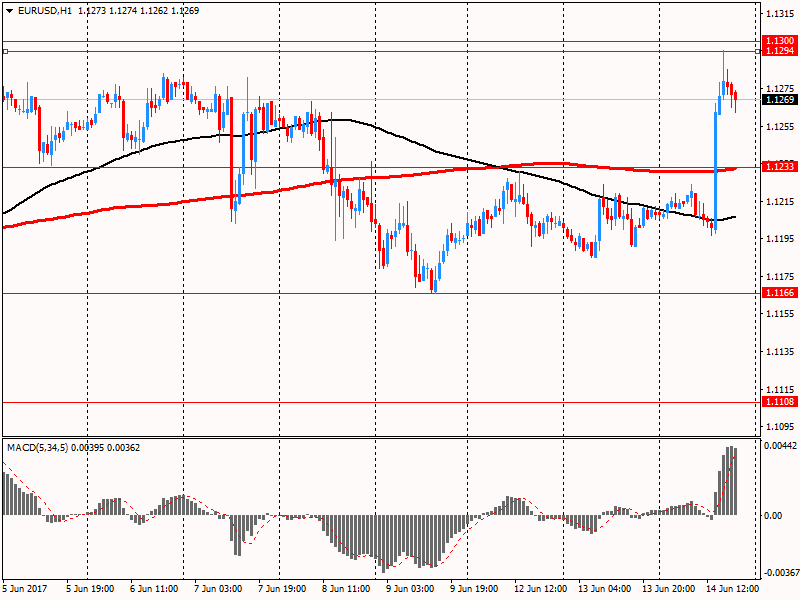800x600 pixels.
Task: Open the chart menu triangle beside EURUSD,H1
Action: [10, 11]
